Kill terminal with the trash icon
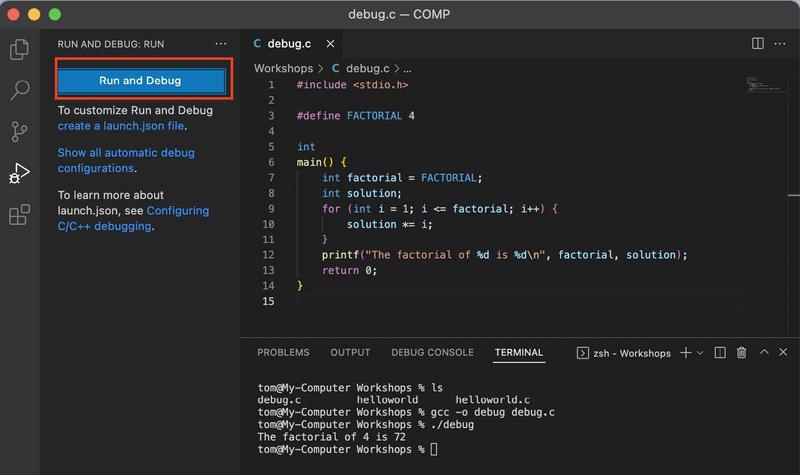The image size is (800, 475). [741, 353]
